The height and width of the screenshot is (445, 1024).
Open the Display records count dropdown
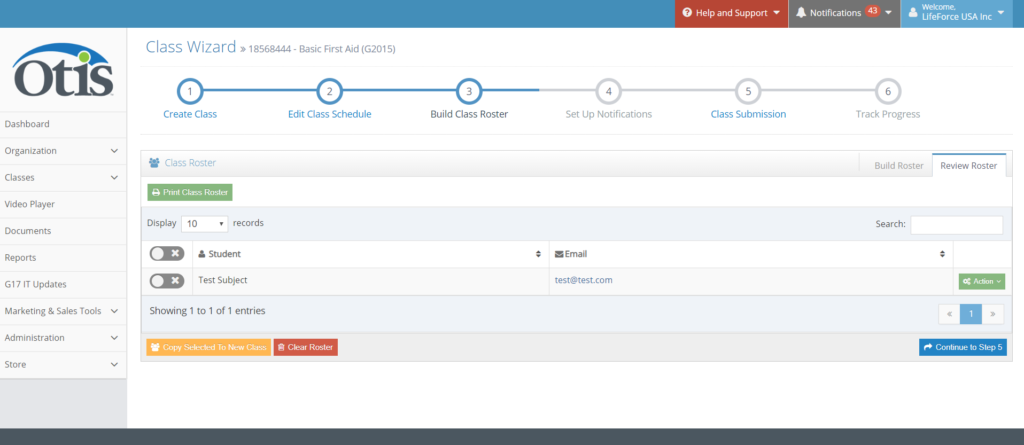coord(205,224)
